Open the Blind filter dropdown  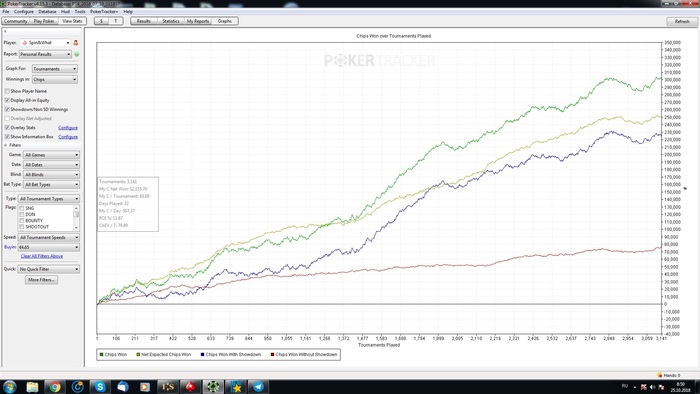pos(51,174)
